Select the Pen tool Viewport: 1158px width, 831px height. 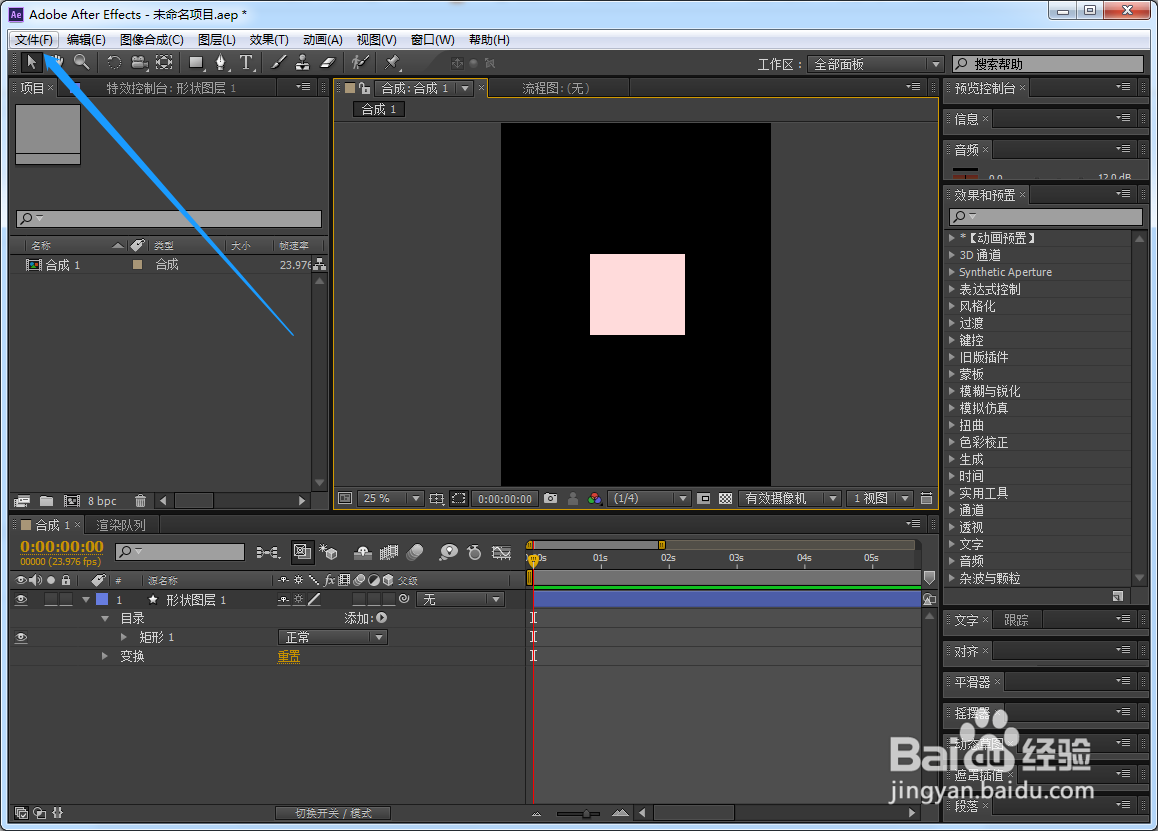(x=221, y=63)
